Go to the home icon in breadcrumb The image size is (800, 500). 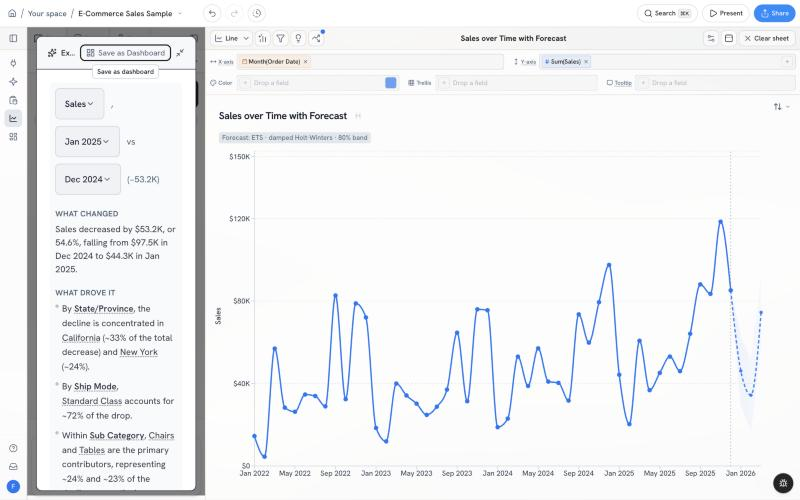pyautogui.click(x=12, y=13)
